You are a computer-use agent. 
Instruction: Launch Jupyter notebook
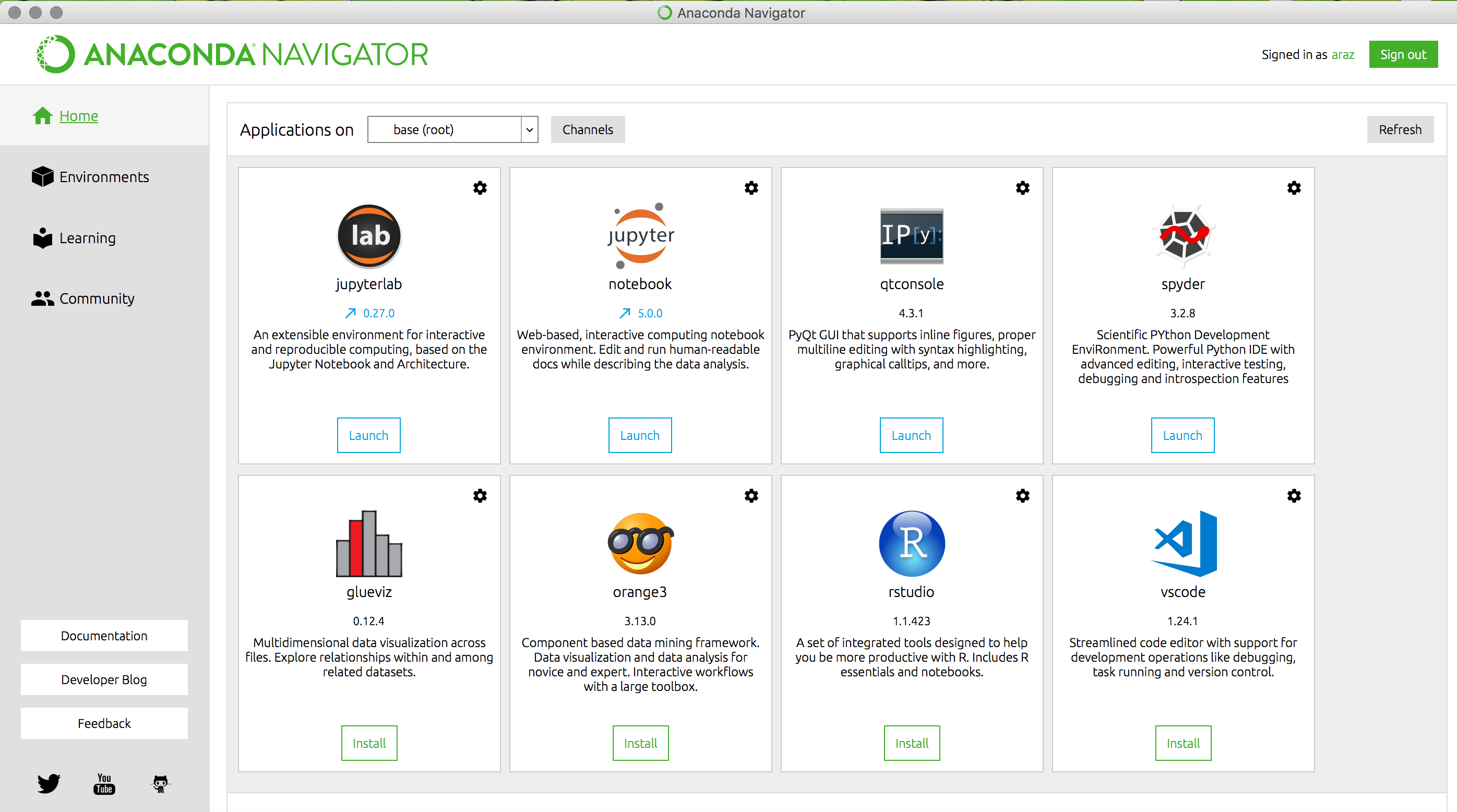coord(640,435)
